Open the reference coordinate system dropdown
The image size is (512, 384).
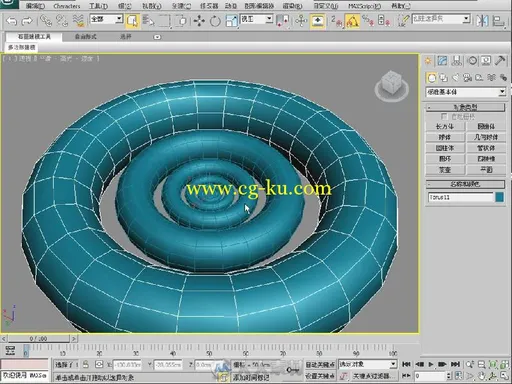[257, 19]
